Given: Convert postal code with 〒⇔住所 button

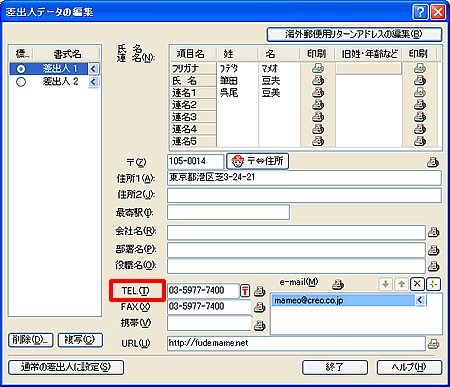Looking at the screenshot, I should coord(257,161).
